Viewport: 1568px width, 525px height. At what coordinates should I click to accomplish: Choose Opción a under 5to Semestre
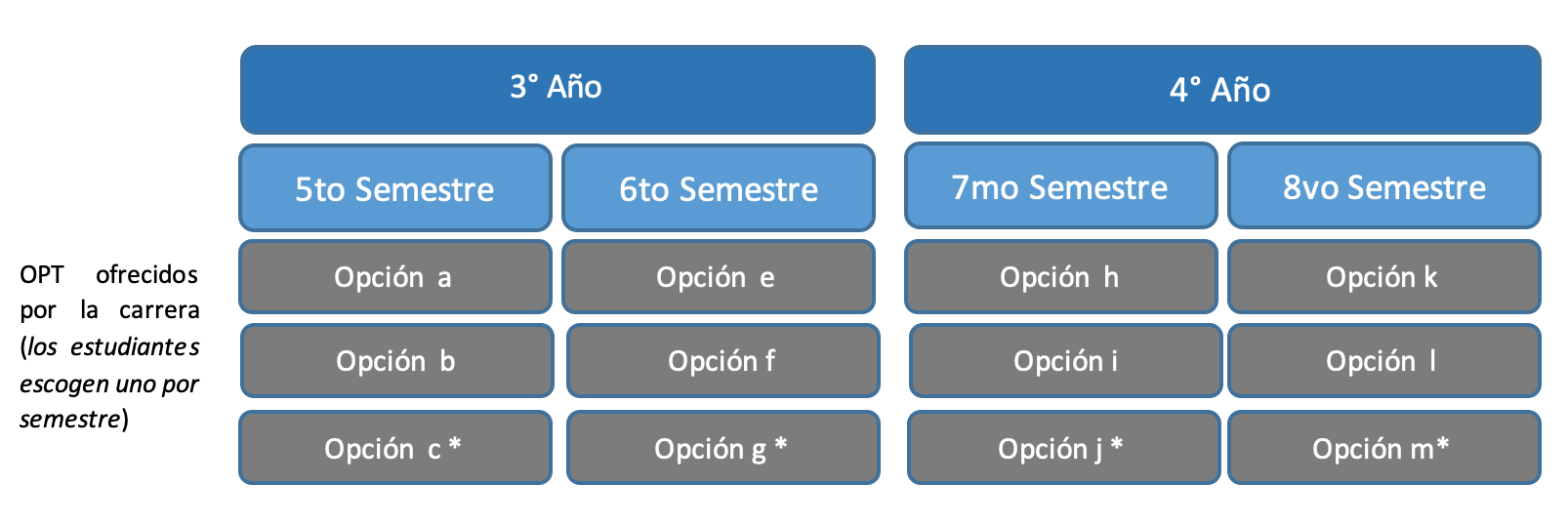tap(395, 277)
